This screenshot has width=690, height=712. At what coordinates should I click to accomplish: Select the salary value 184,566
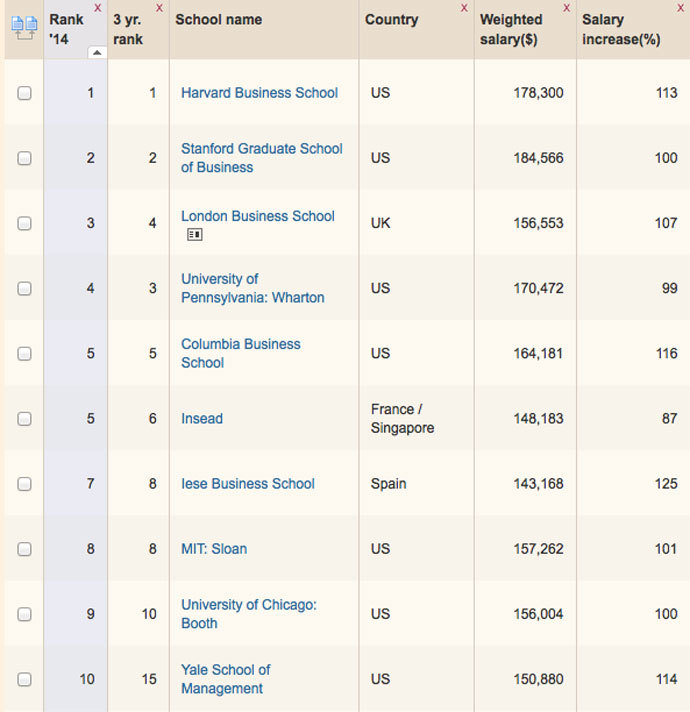pyautogui.click(x=538, y=158)
